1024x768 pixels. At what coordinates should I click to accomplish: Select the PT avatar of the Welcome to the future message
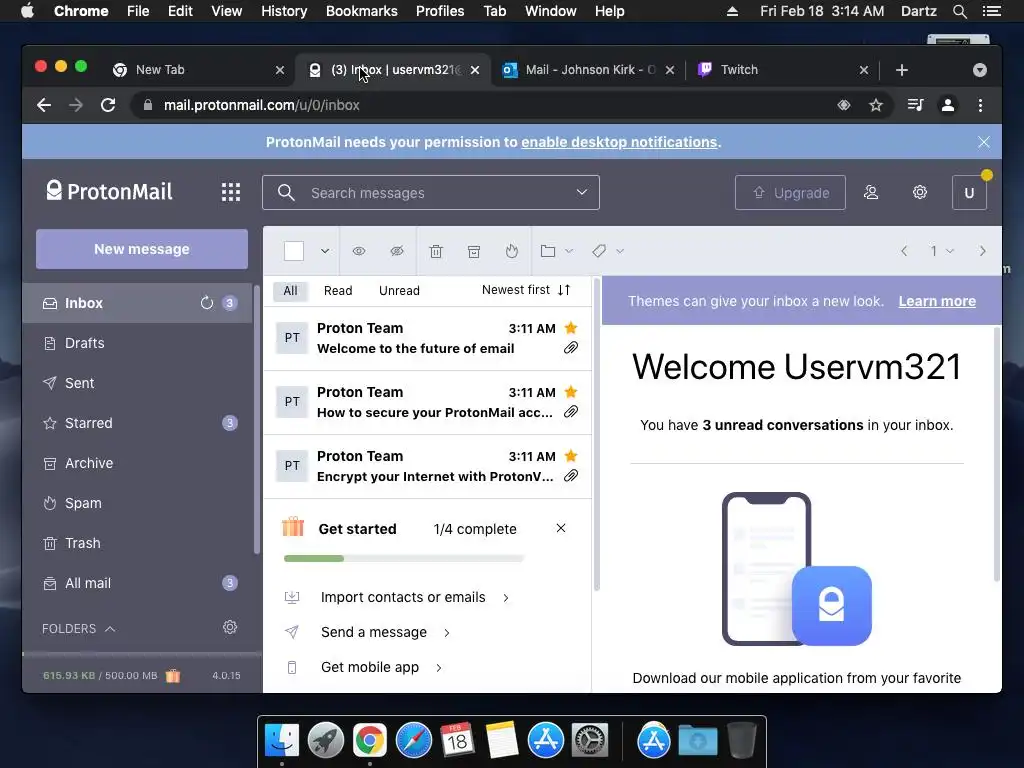(x=292, y=338)
